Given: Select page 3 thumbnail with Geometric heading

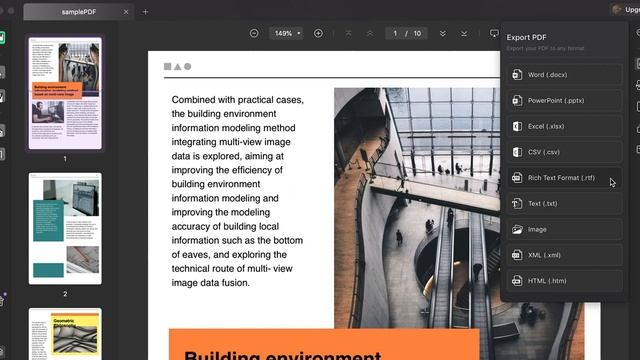Looking at the screenshot, I should [x=65, y=334].
